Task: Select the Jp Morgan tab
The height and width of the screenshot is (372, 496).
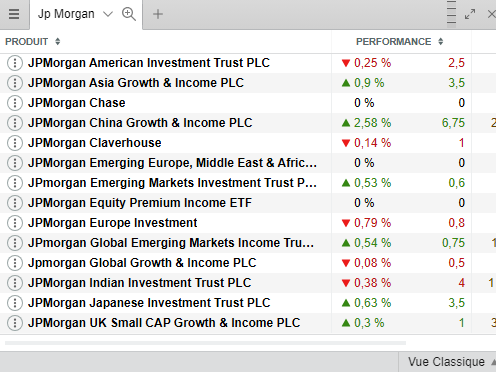Action: click(x=66, y=14)
